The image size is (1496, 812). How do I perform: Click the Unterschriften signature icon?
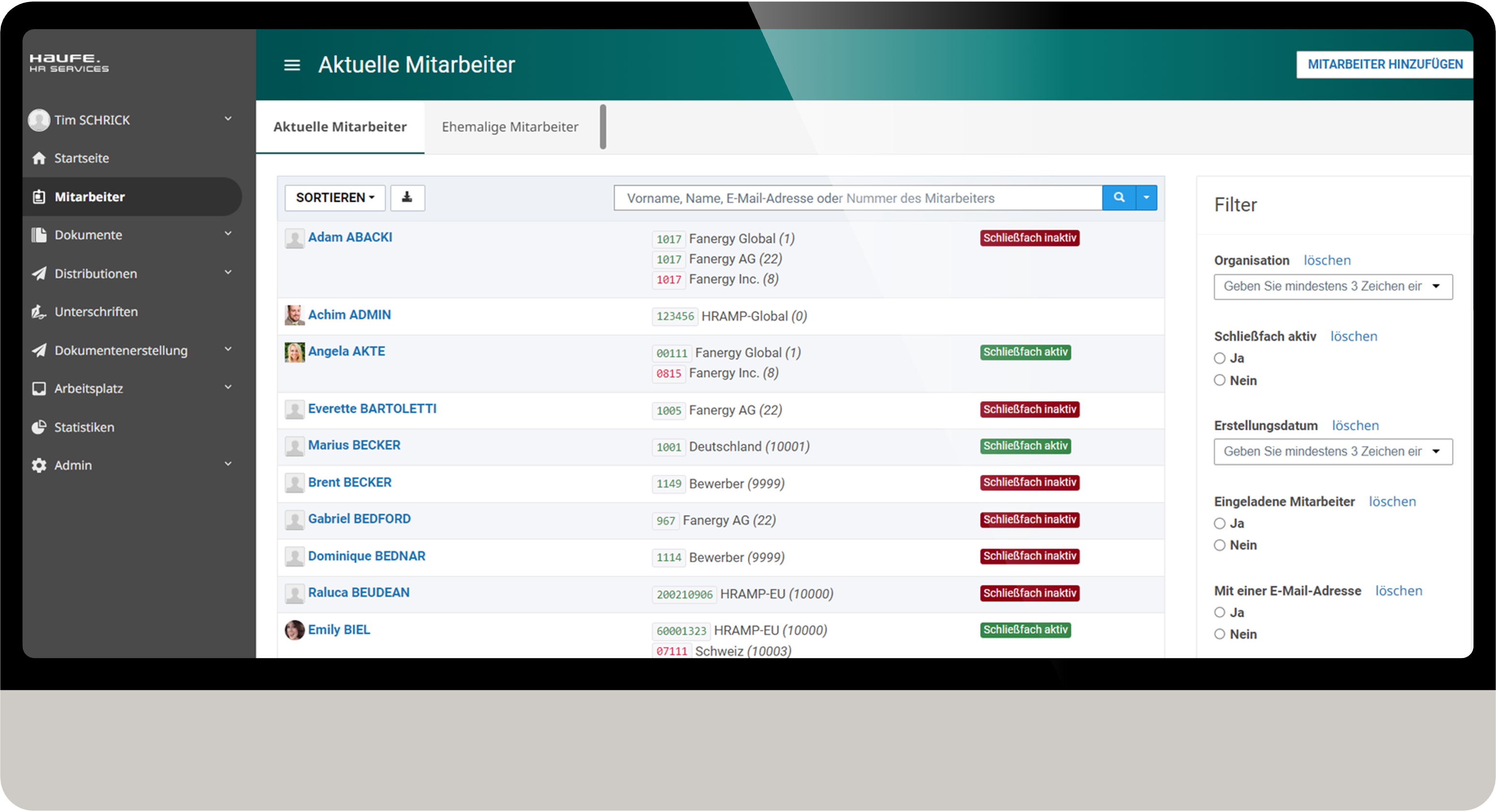[x=39, y=312]
